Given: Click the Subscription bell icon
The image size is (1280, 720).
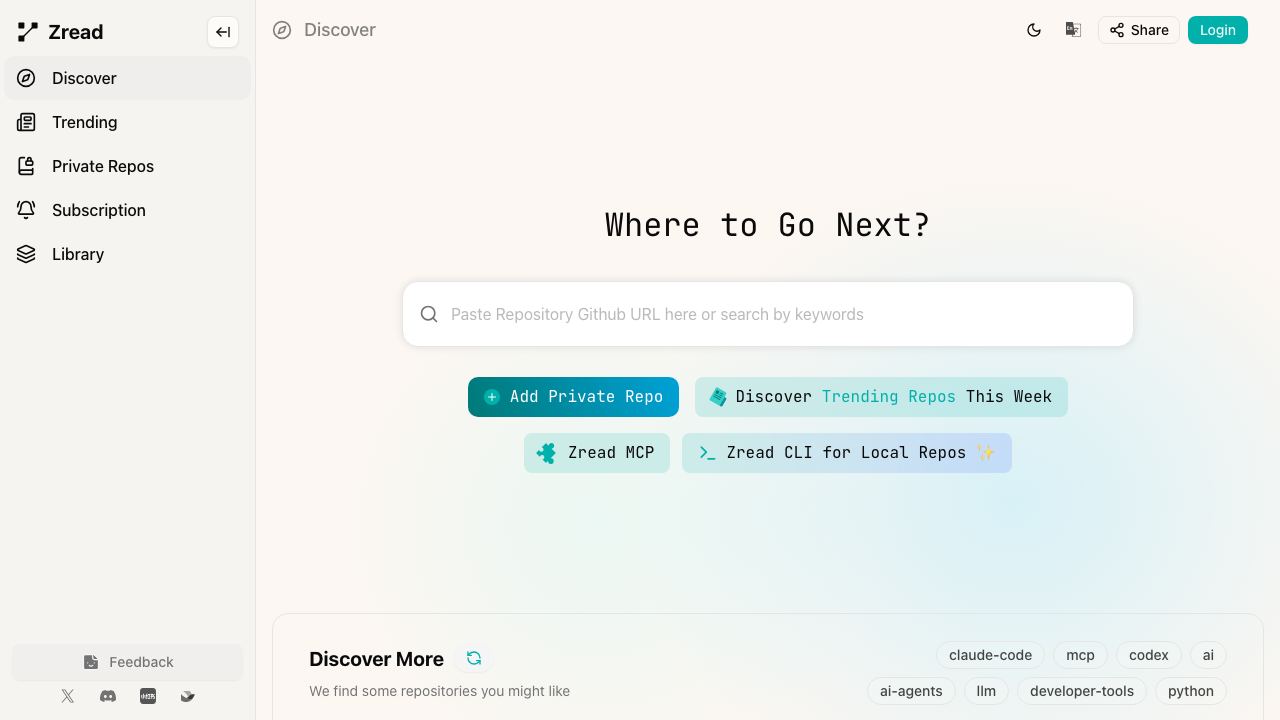Looking at the screenshot, I should pyautogui.click(x=26, y=210).
